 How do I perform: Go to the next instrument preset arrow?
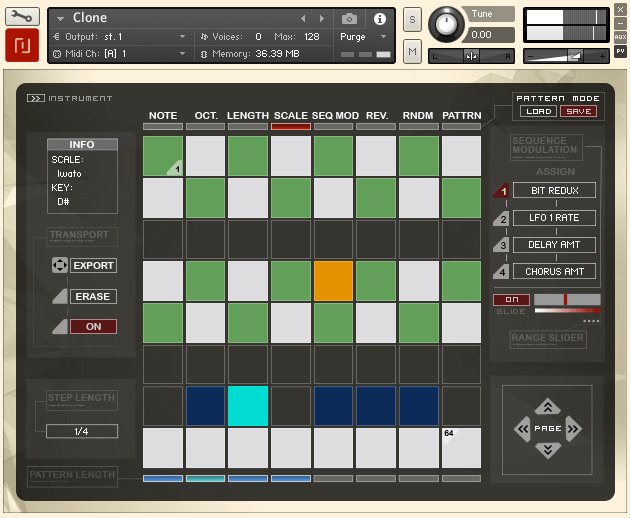click(x=321, y=19)
